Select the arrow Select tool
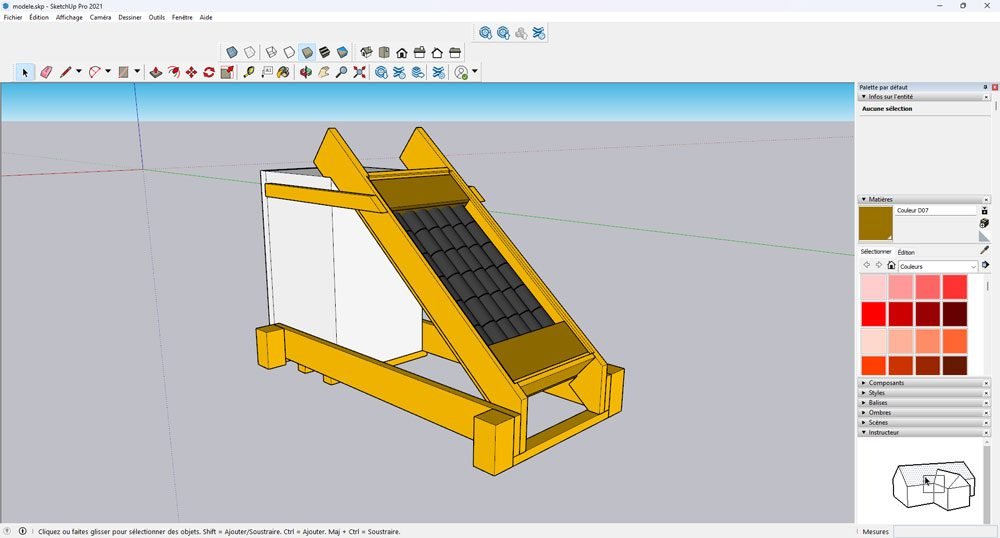This screenshot has width=1000, height=538. 24,72
